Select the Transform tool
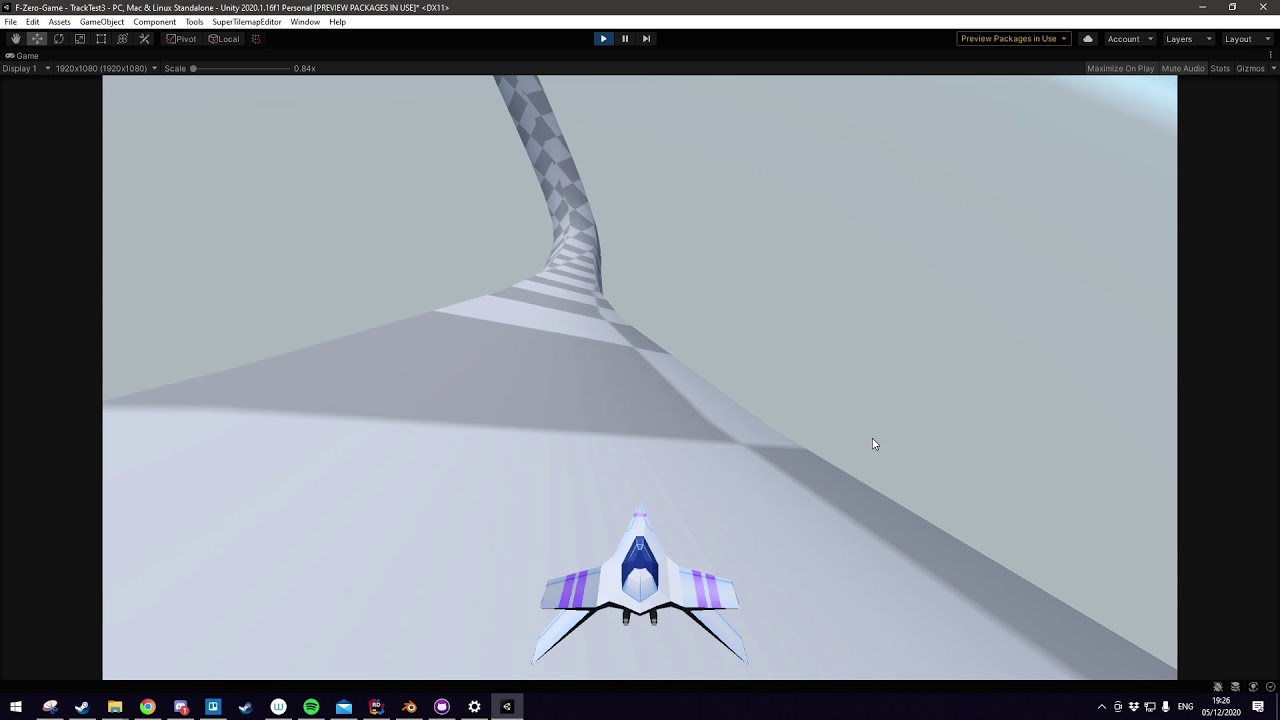Viewport: 1280px width, 720px height. coord(122,38)
